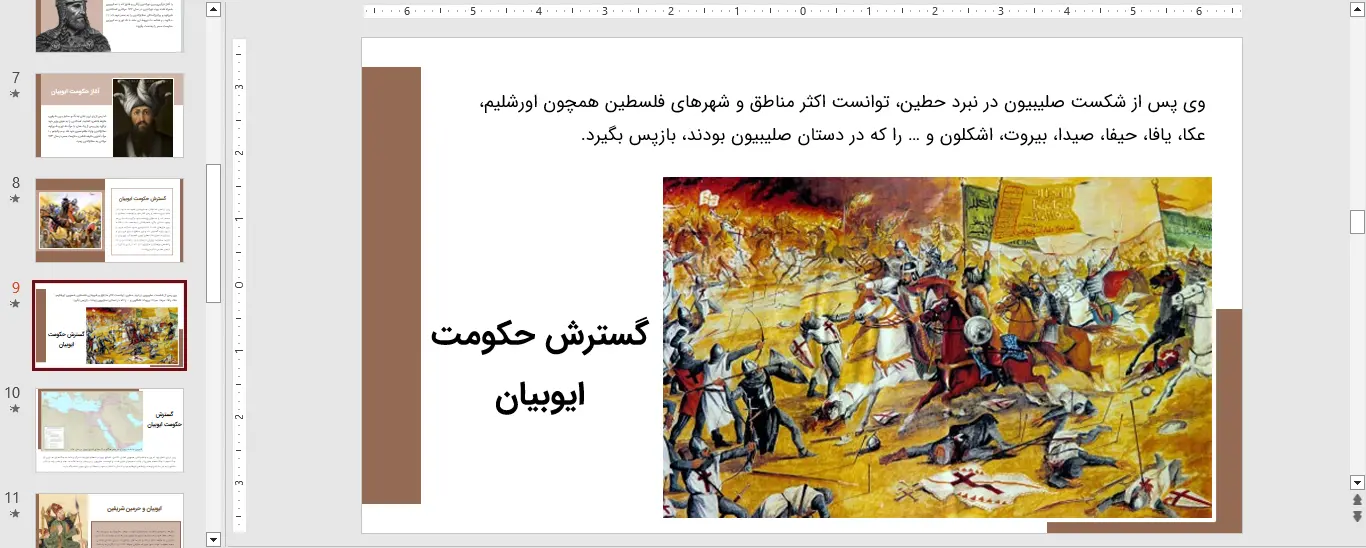1366x548 pixels.
Task: Select the brown rectangle behind the image's right corner
Action: [1229, 420]
